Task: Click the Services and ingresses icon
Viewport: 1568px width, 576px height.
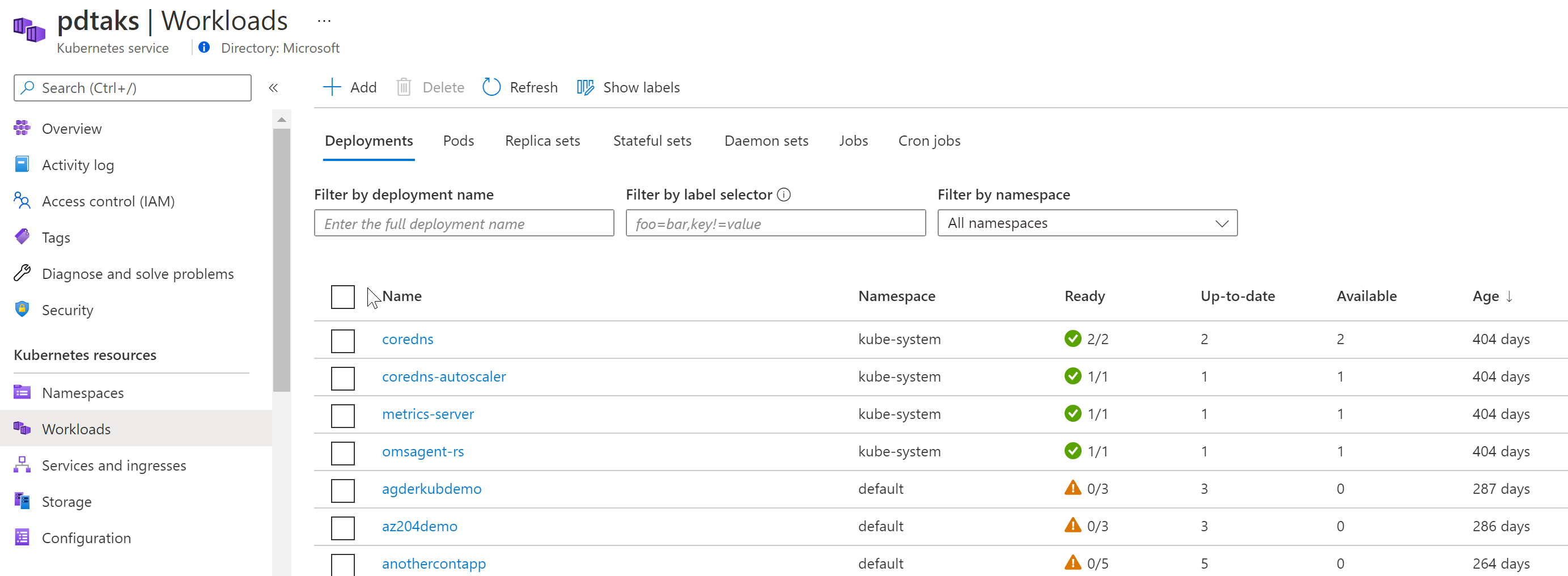Action: 22,465
